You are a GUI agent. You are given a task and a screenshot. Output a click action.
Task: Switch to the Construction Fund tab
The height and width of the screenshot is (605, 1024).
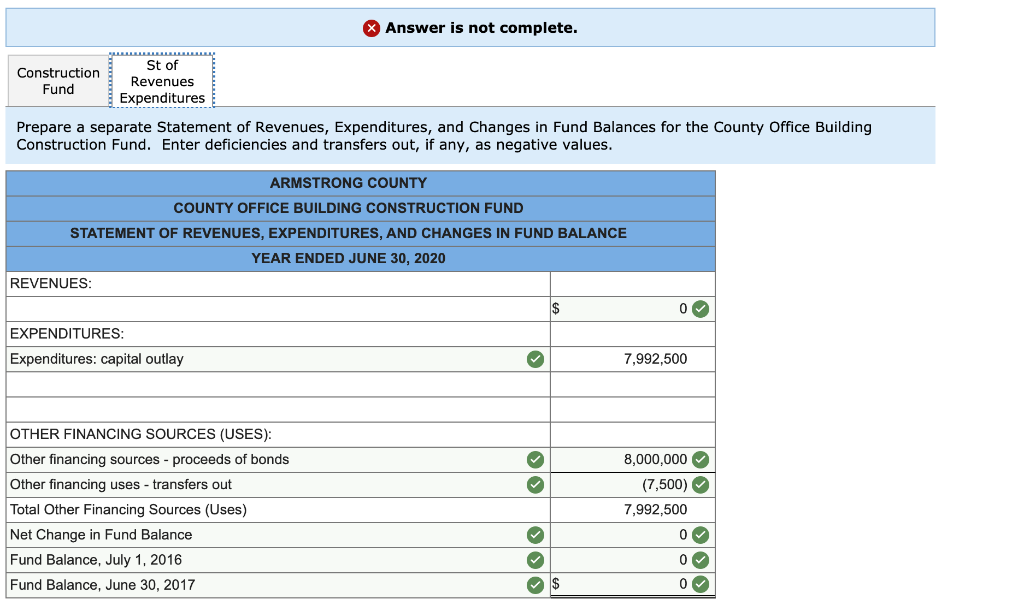57,80
